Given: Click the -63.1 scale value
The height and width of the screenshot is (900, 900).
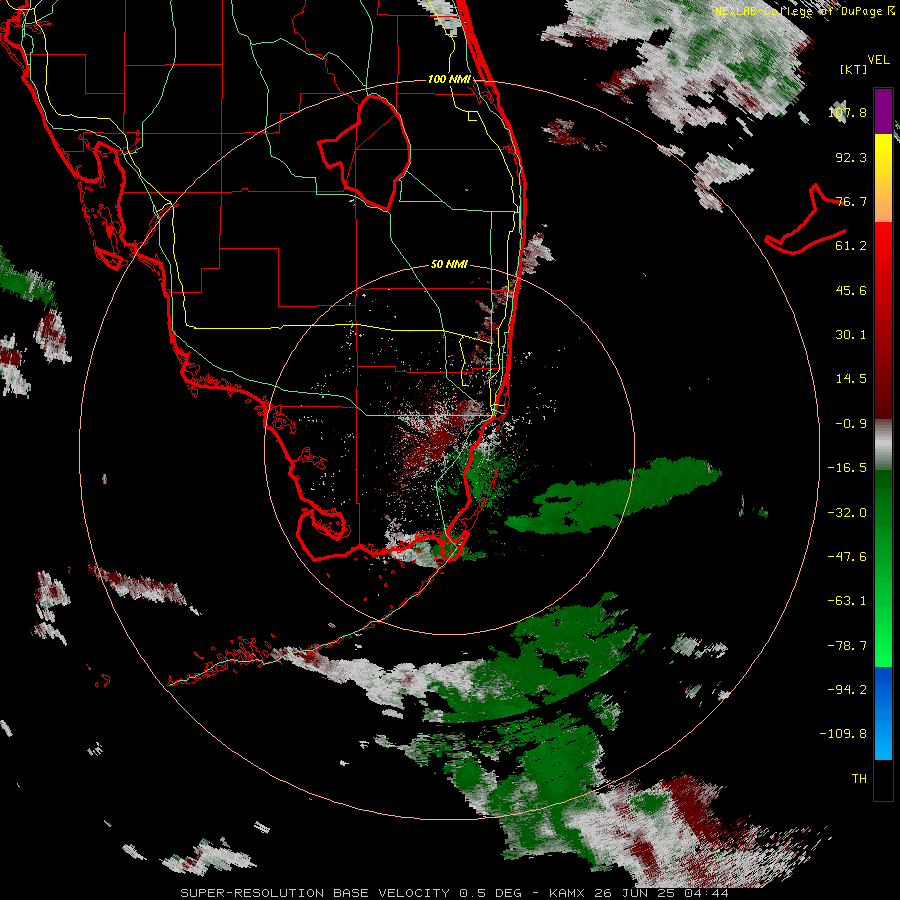Looking at the screenshot, I should 847,601.
